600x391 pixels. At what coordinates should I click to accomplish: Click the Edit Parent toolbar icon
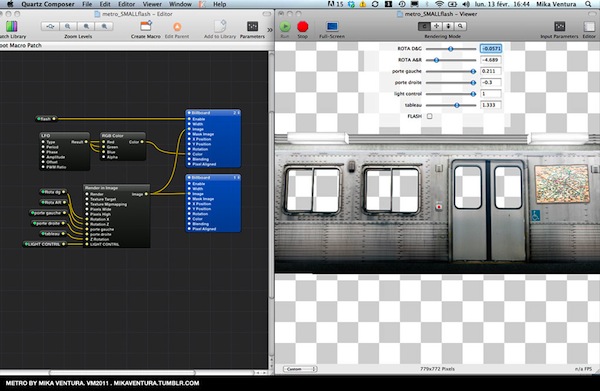tap(177, 26)
